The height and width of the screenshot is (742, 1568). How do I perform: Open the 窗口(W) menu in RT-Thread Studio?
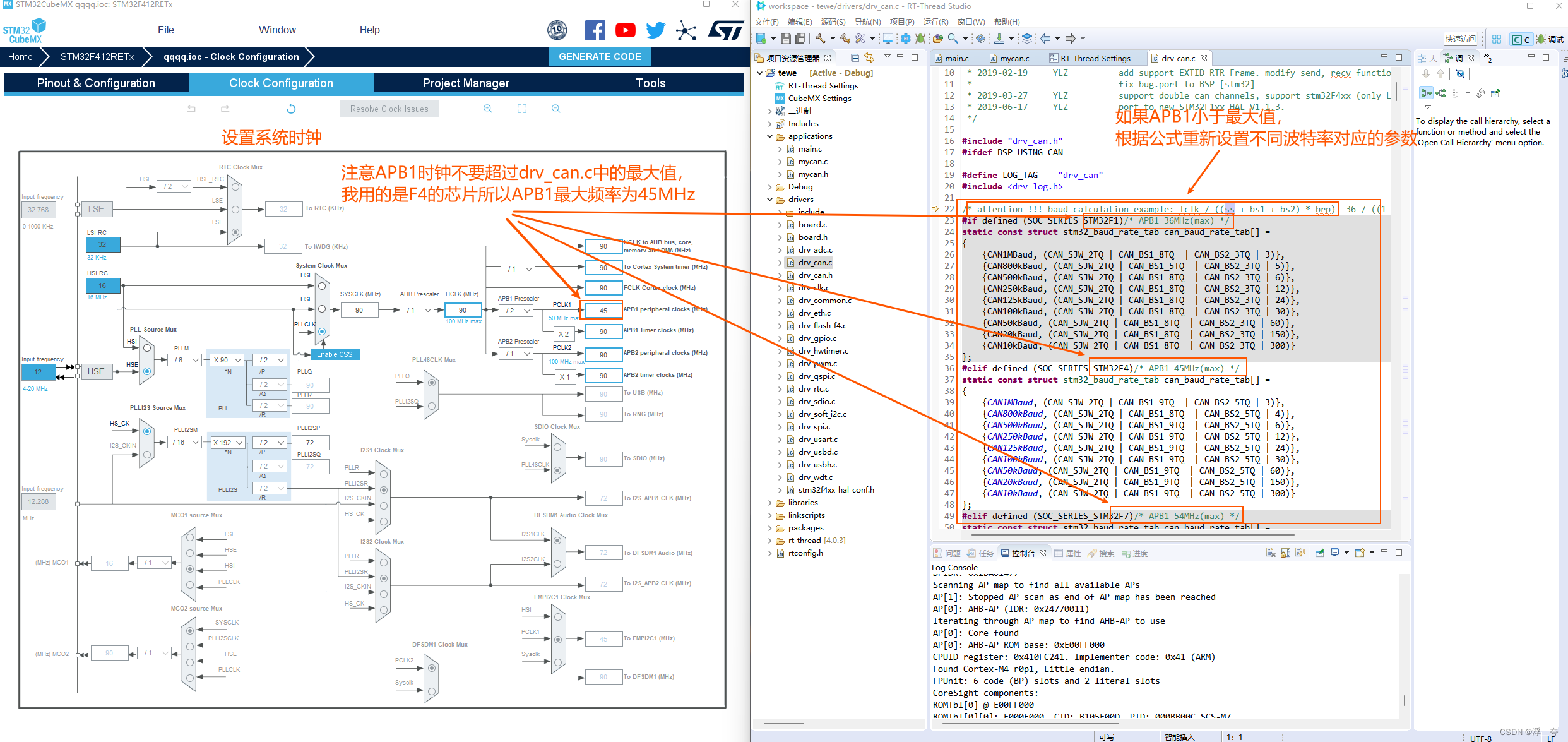970,21
